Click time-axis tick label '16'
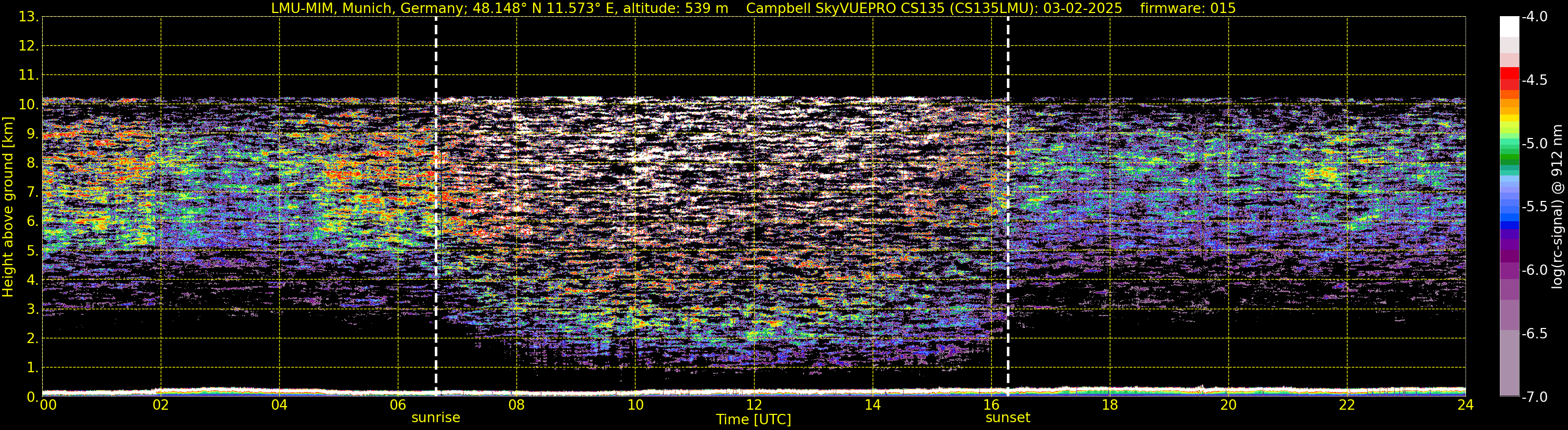The image size is (1568, 430). (992, 404)
